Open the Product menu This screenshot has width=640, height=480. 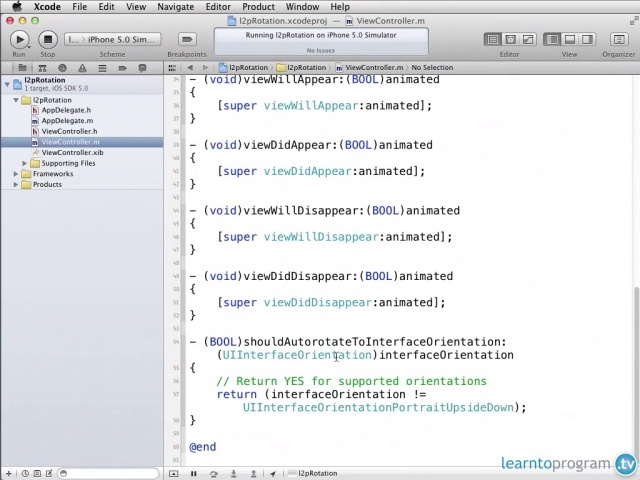(258, 7)
